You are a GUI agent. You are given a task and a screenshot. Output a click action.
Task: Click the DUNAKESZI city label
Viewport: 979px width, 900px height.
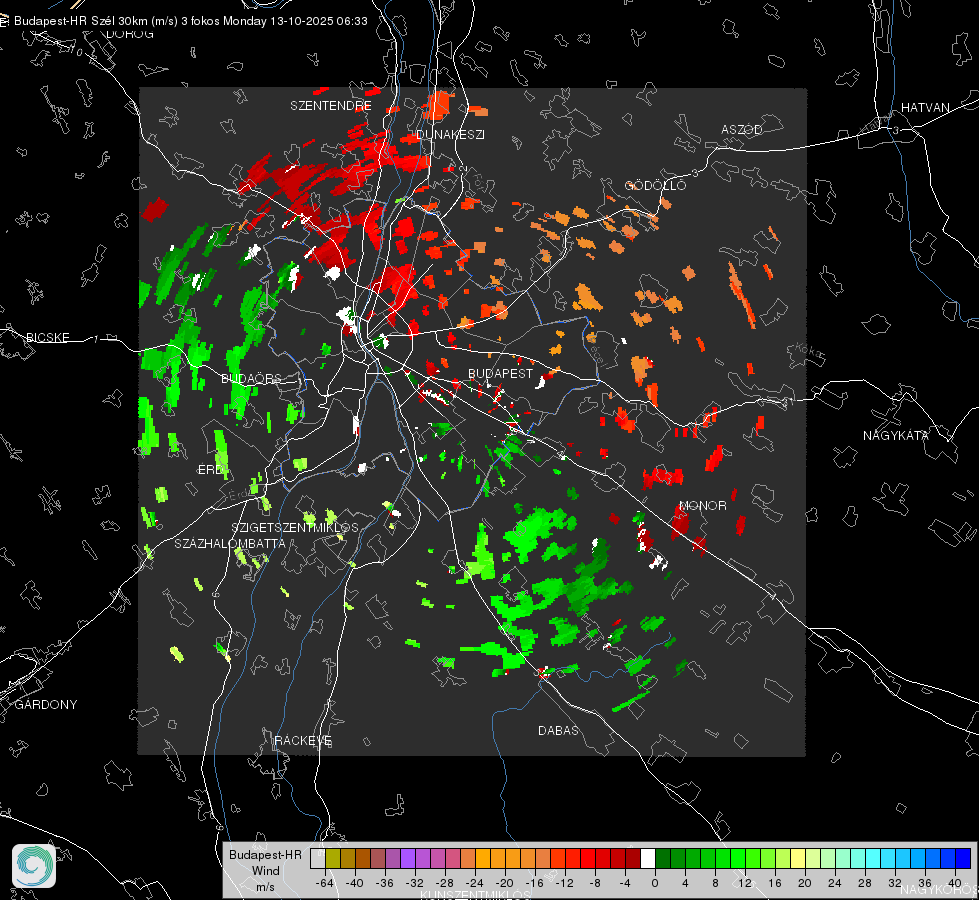(x=450, y=135)
